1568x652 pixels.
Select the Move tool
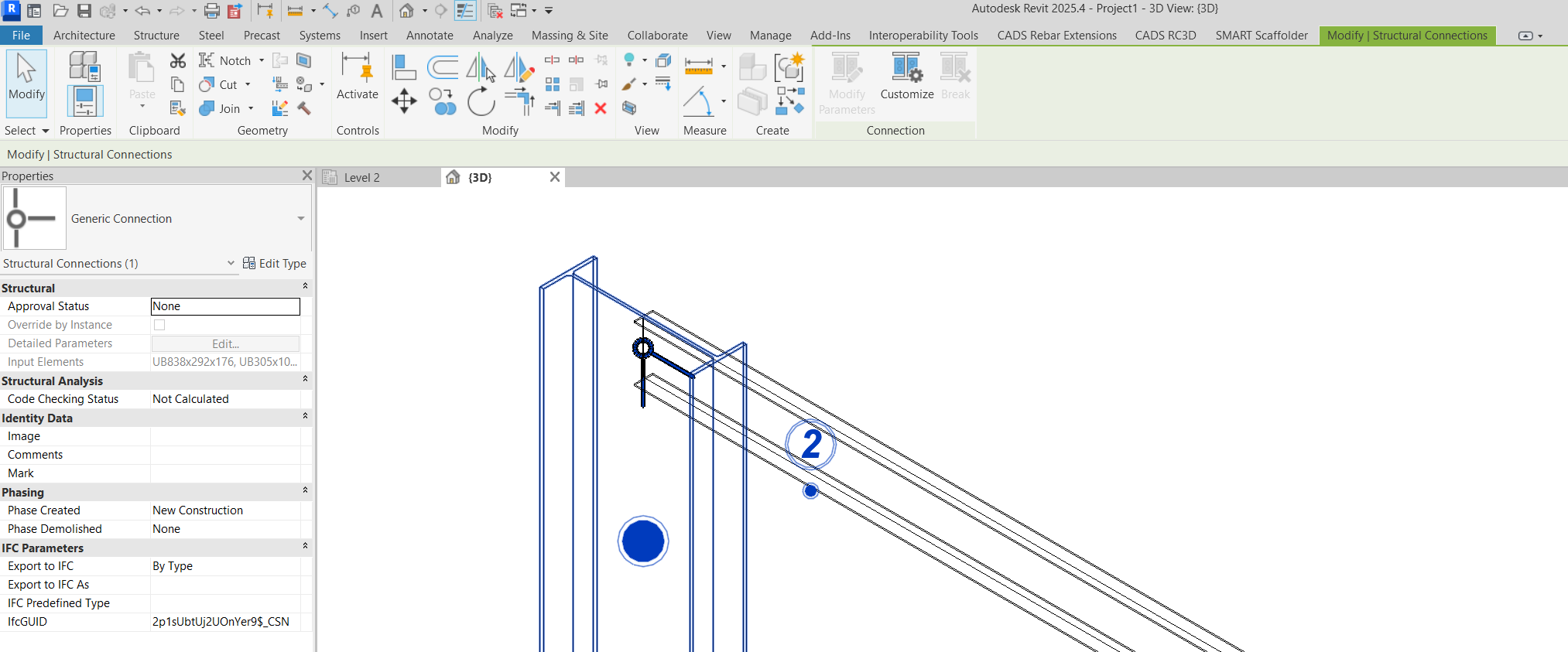[x=404, y=101]
